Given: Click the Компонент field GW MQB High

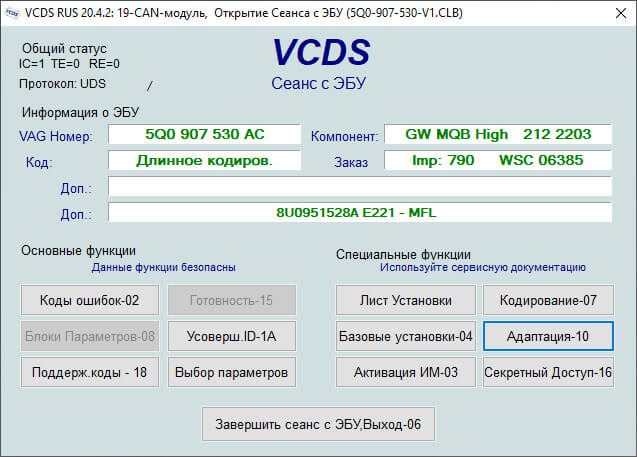Looking at the screenshot, I should 498,134.
